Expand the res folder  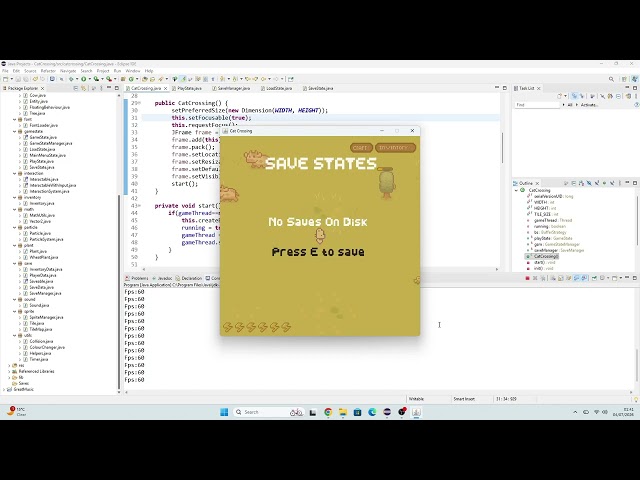(x=9, y=365)
